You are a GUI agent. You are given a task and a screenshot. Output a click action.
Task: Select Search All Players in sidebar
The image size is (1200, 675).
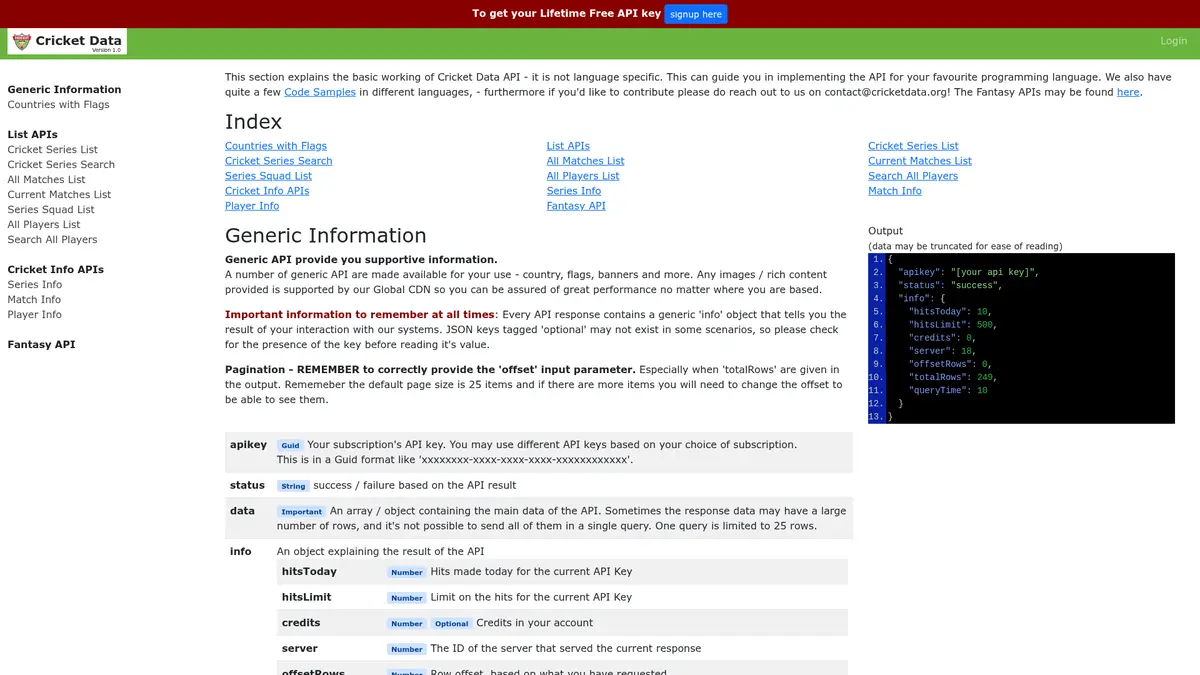point(52,240)
